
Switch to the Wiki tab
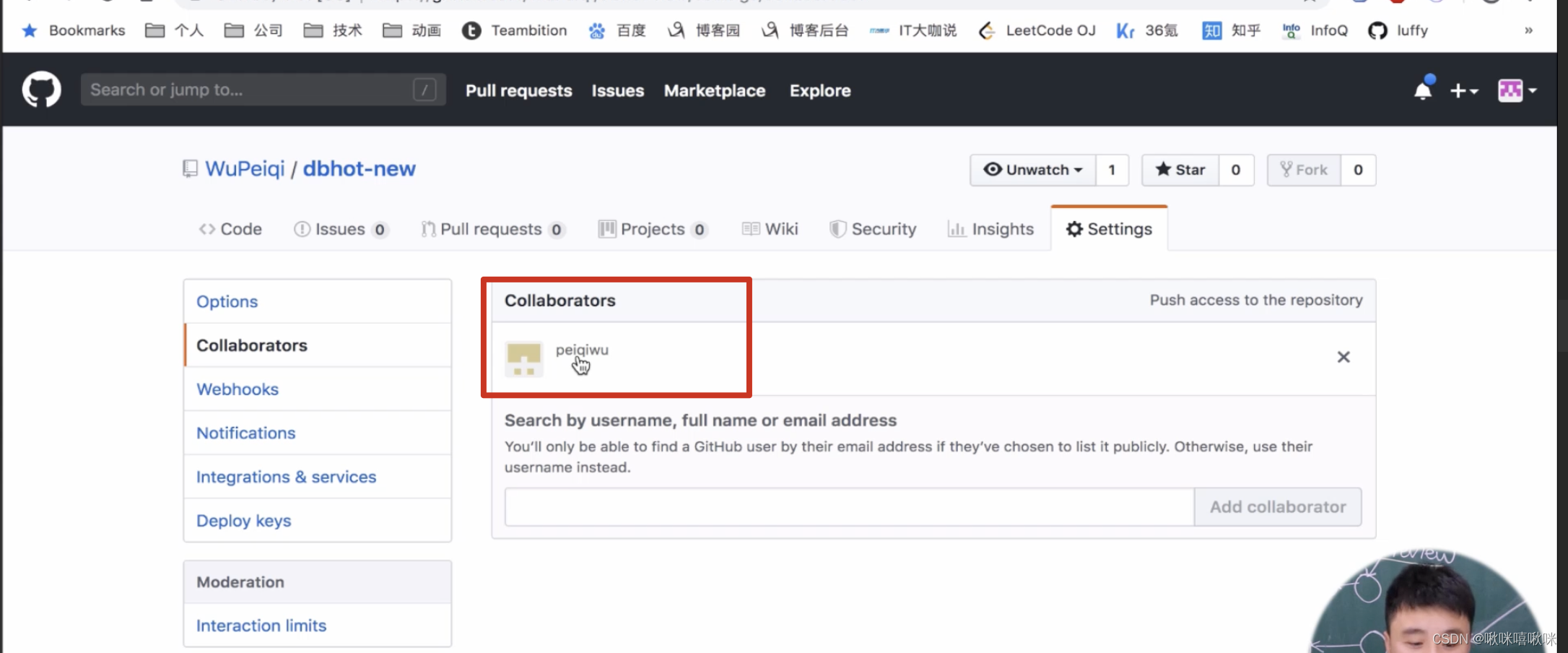click(770, 229)
